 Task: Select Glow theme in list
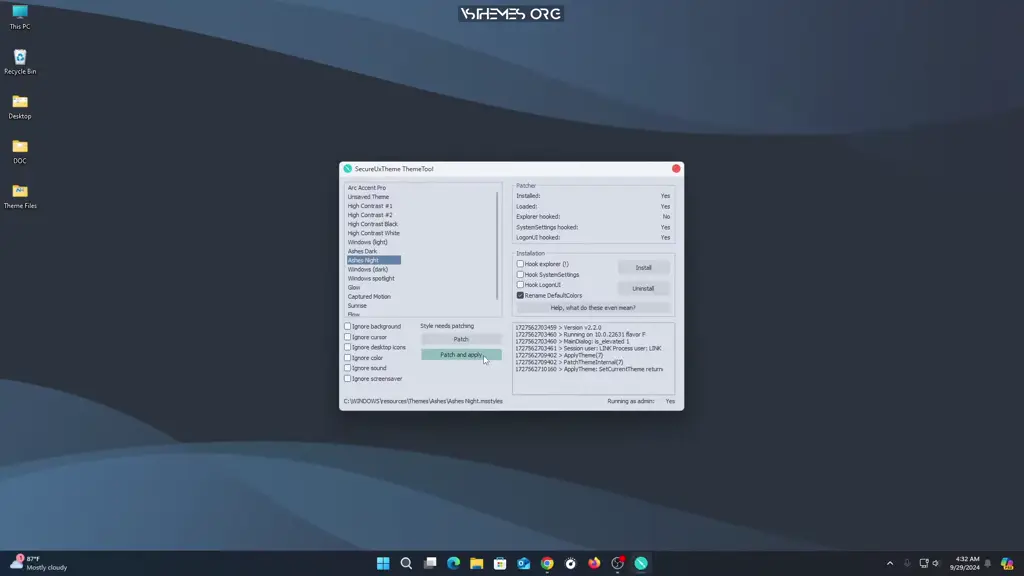point(354,287)
